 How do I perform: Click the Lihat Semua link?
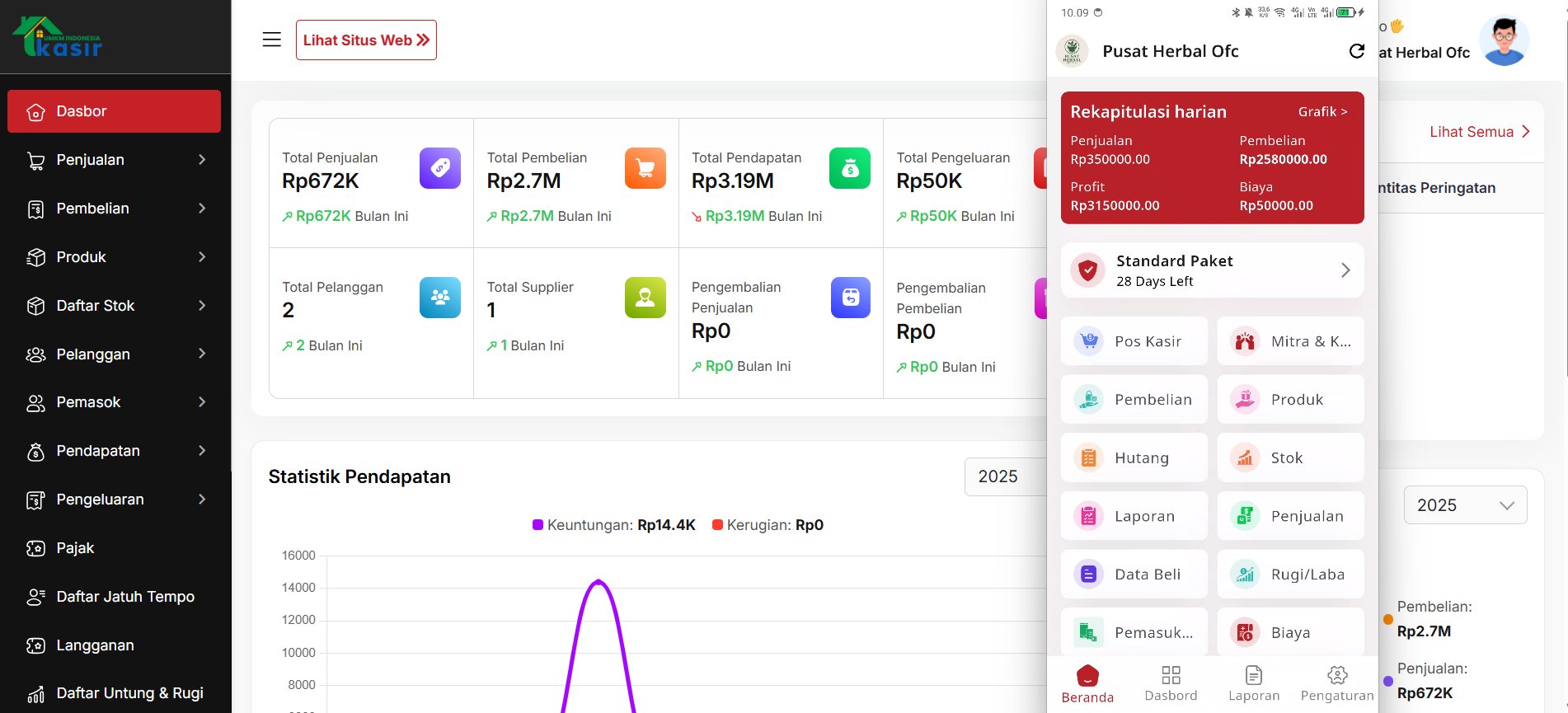click(x=1479, y=132)
